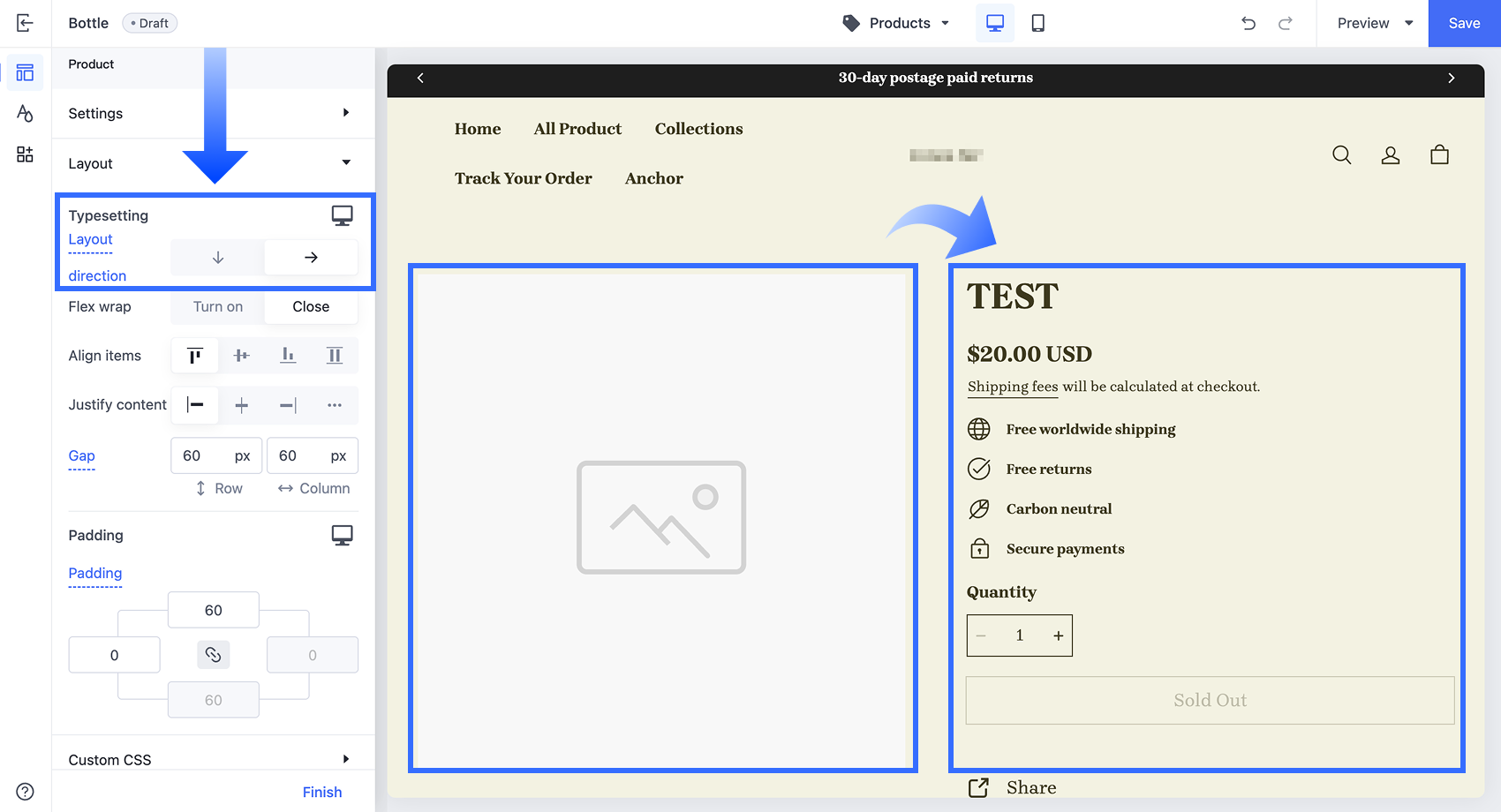The height and width of the screenshot is (812, 1501).
Task: Click Track Your Order menu item
Action: (x=523, y=178)
